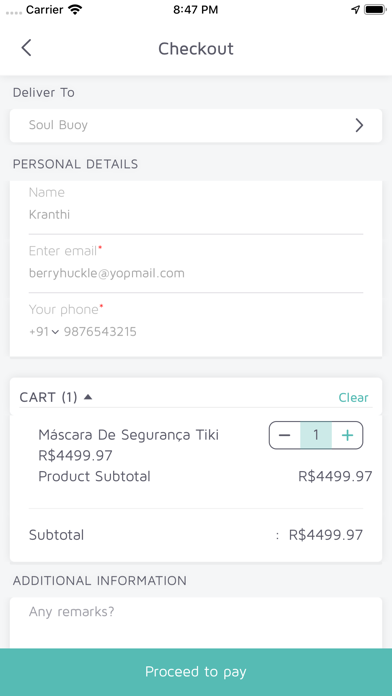Select the Deliver To Soul Buoy row
The width and height of the screenshot is (392, 696).
pos(196,126)
